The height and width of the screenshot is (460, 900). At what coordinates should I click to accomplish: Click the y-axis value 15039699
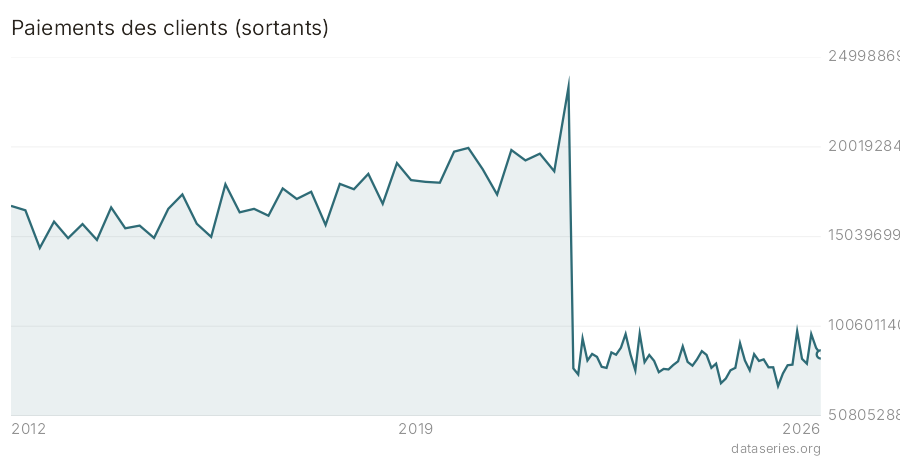864,236
